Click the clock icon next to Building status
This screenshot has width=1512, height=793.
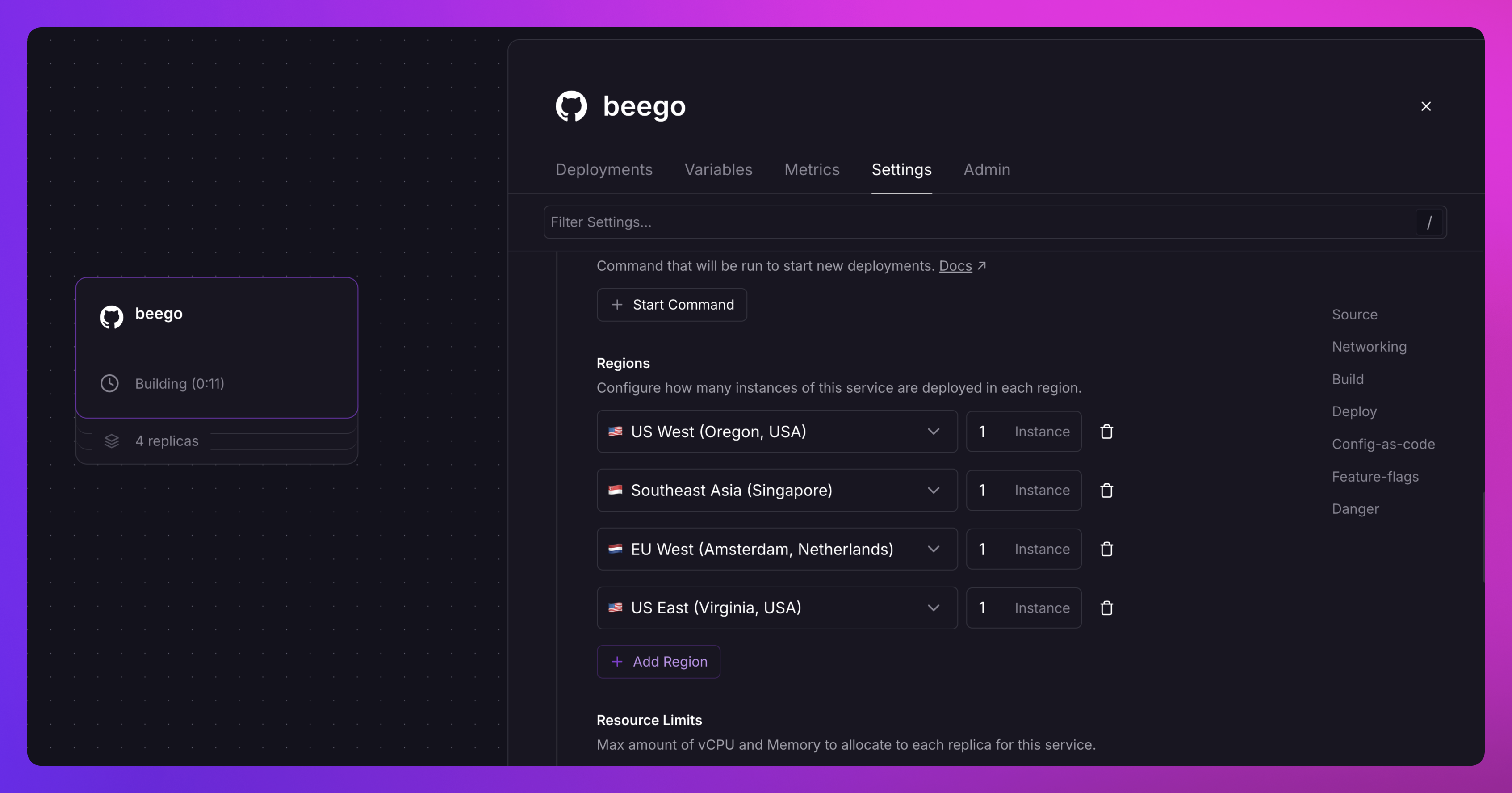pyautogui.click(x=110, y=383)
